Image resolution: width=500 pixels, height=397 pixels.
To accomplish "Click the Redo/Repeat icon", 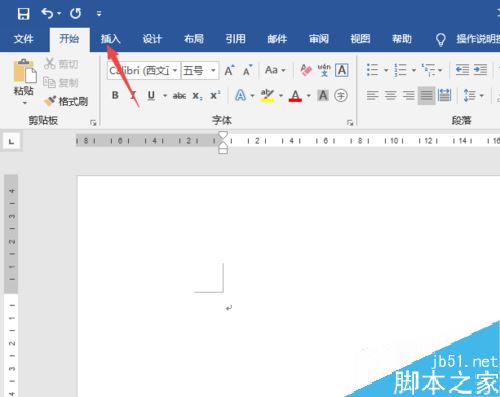I will click(x=75, y=13).
